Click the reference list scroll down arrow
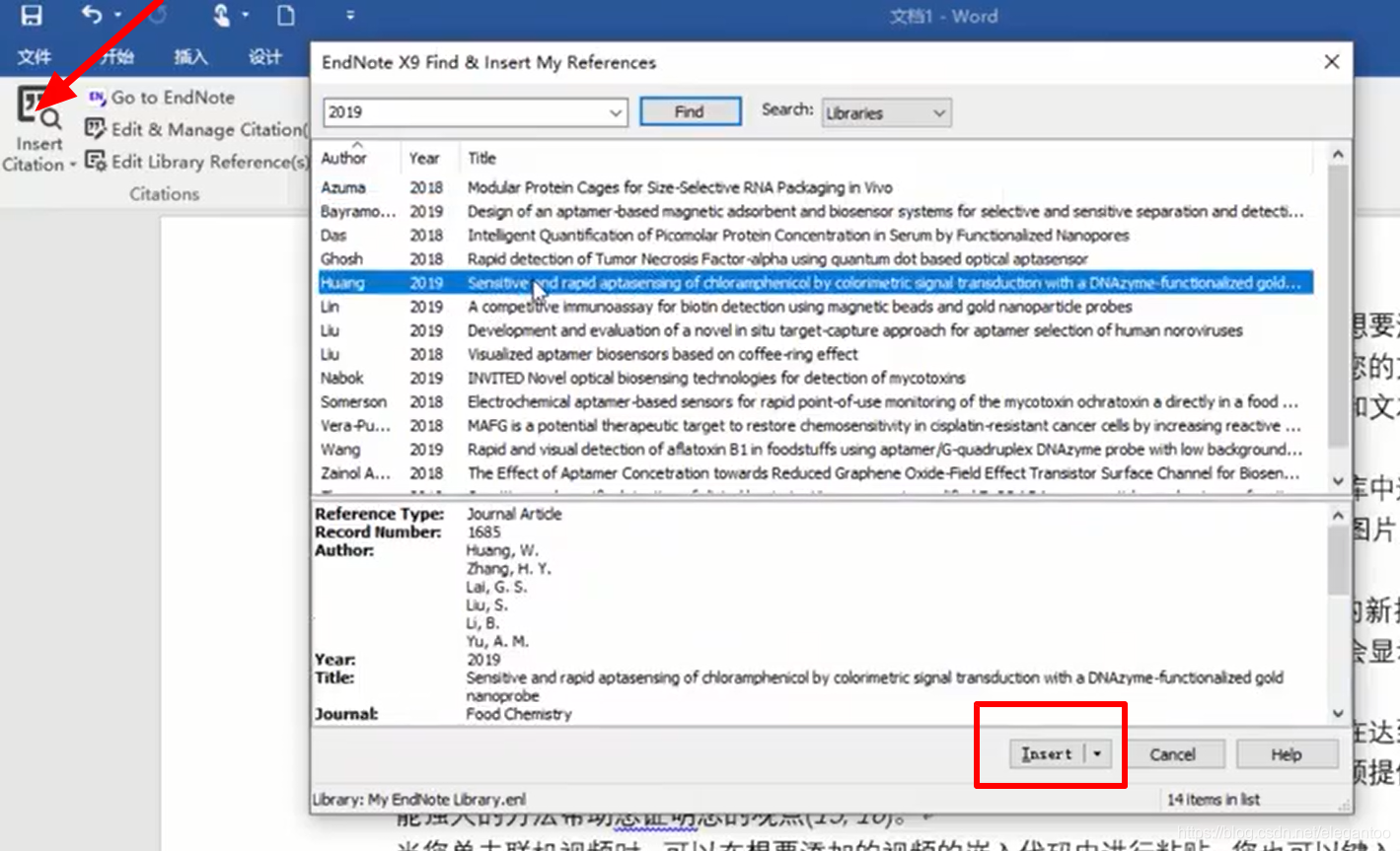This screenshot has height=851, width=1400. click(1338, 481)
